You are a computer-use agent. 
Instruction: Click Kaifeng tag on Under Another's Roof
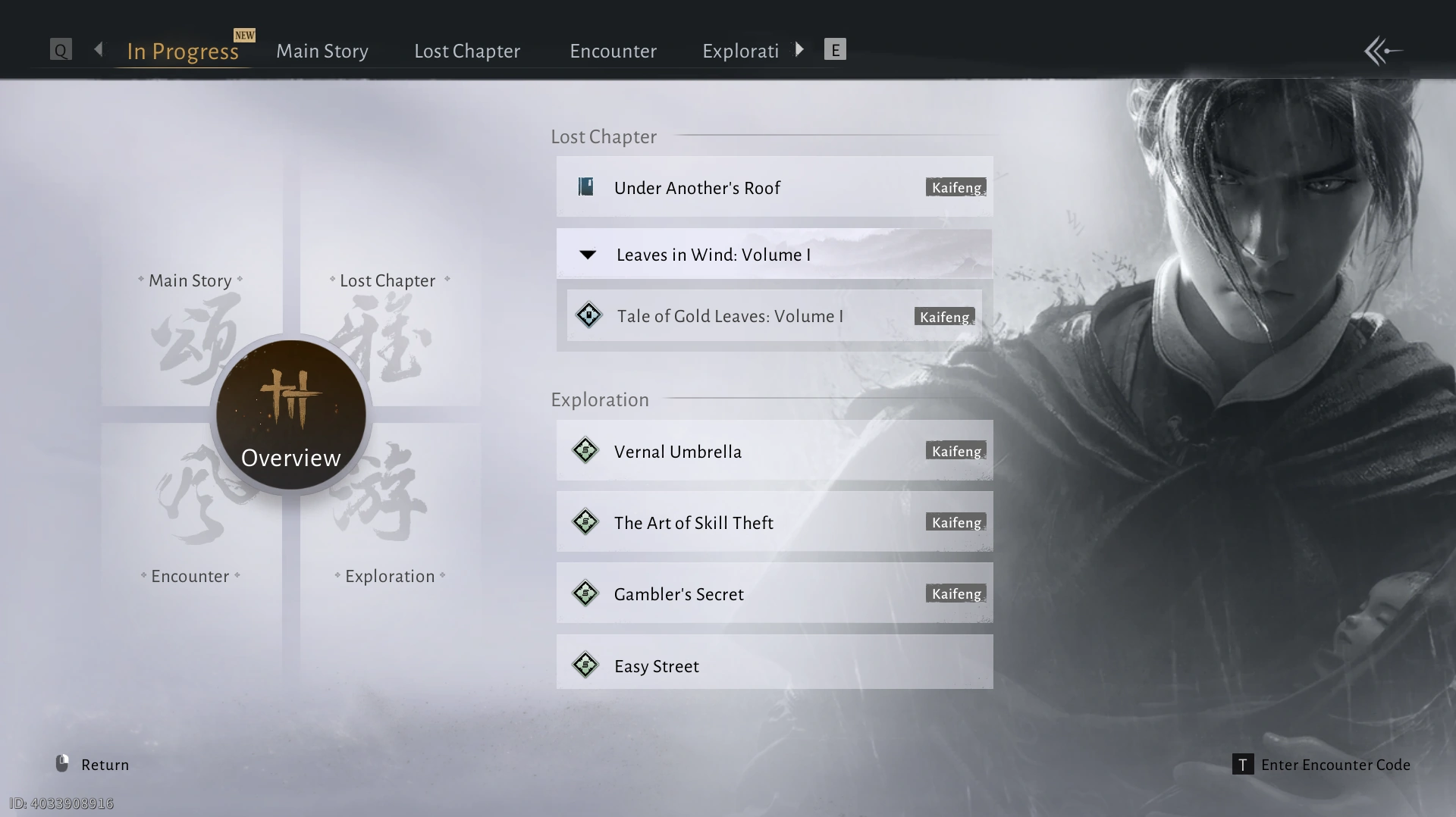point(956,187)
